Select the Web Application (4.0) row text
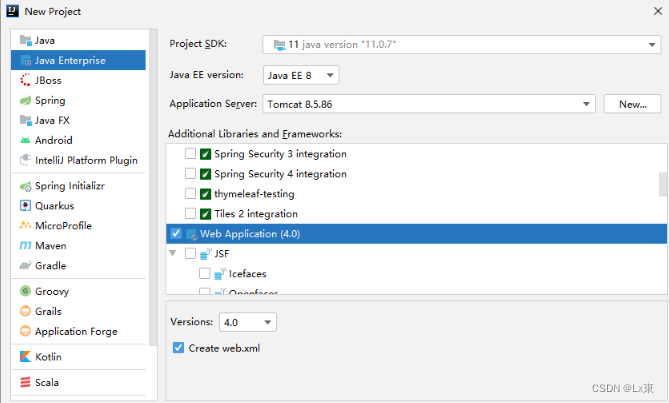 [250, 234]
